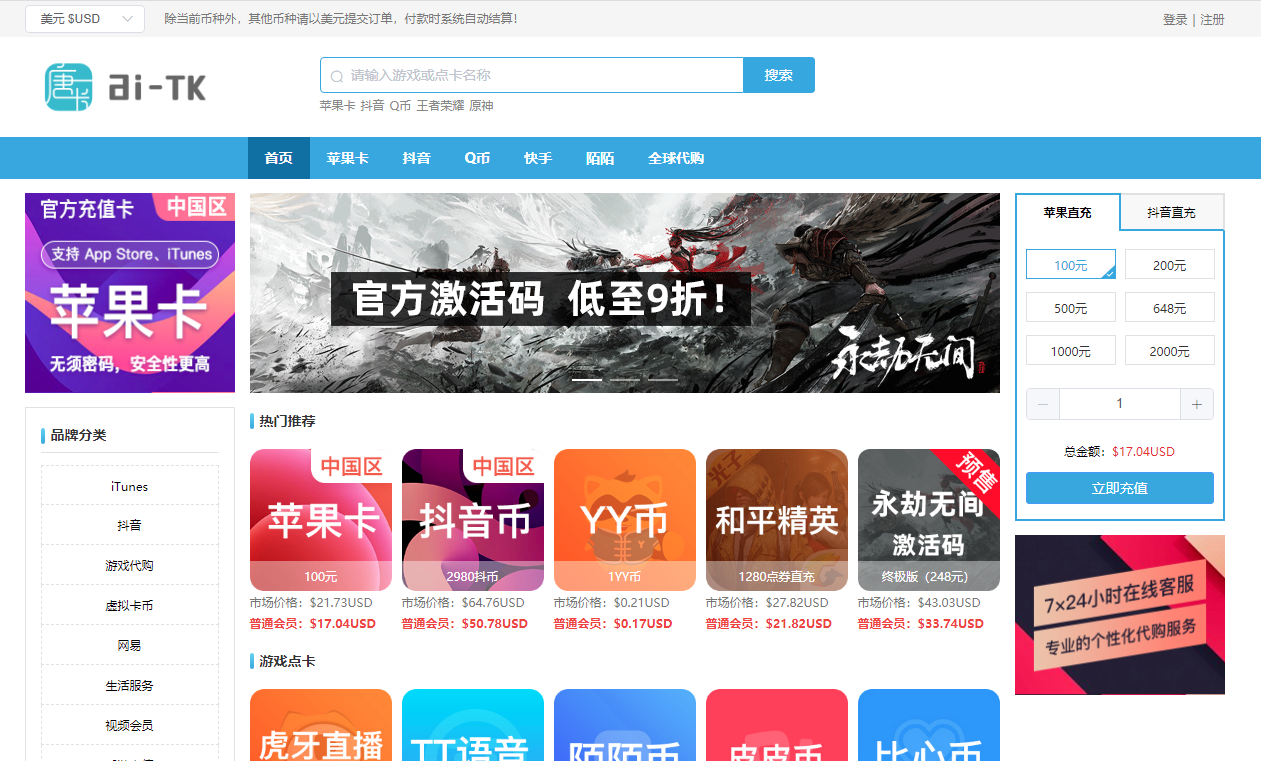Viewport: 1261px width, 761px height.
Task: Click the quantity input field
Action: click(1120, 404)
